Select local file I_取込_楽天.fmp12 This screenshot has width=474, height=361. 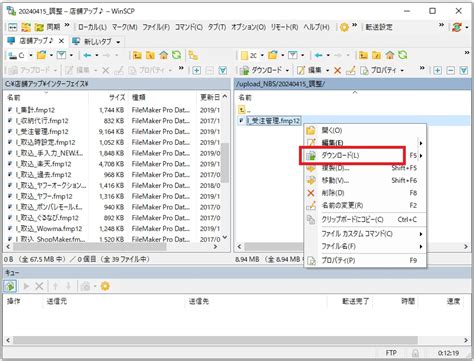[x=43, y=164]
